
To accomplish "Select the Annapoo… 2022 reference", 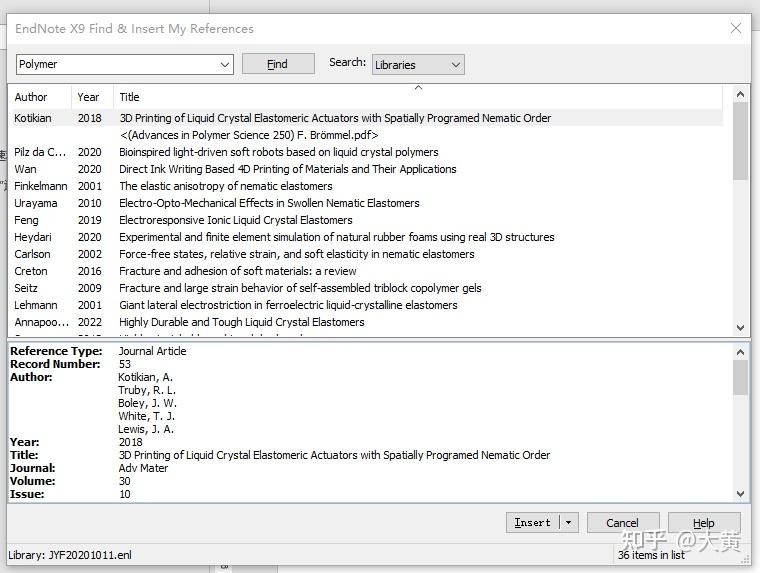I will pyautogui.click(x=366, y=321).
